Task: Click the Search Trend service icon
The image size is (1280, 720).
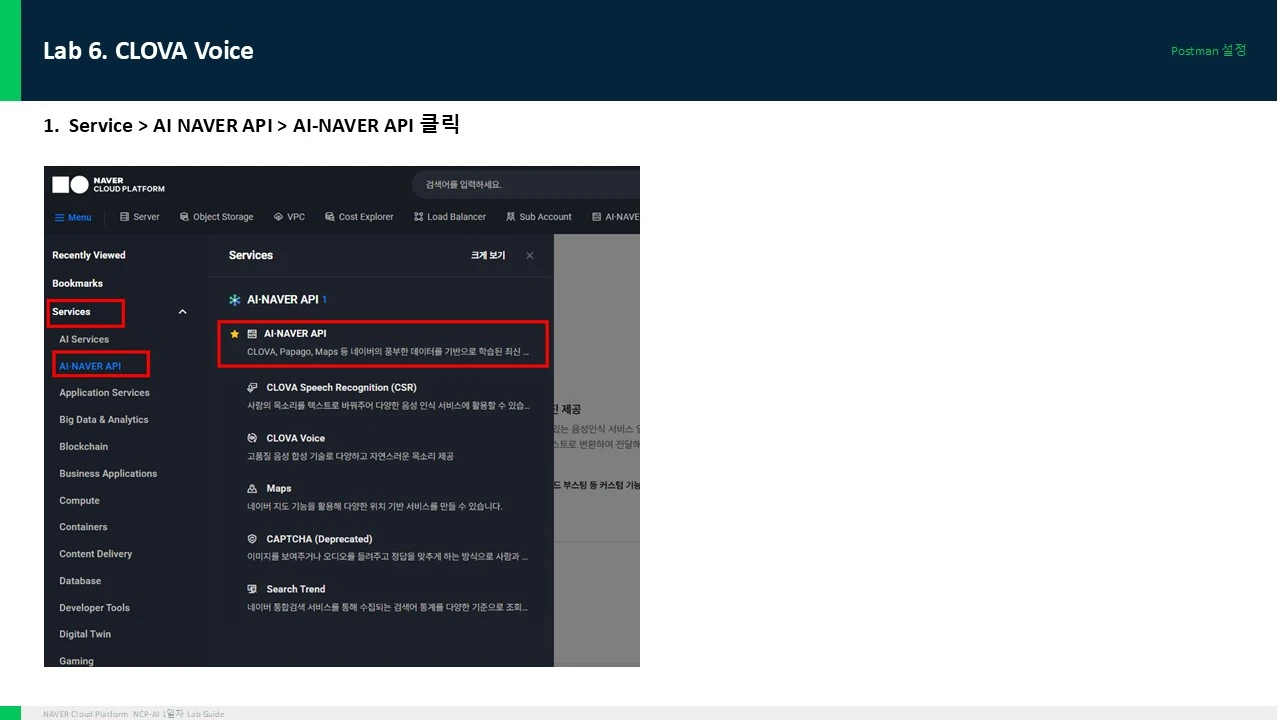Action: (253, 589)
